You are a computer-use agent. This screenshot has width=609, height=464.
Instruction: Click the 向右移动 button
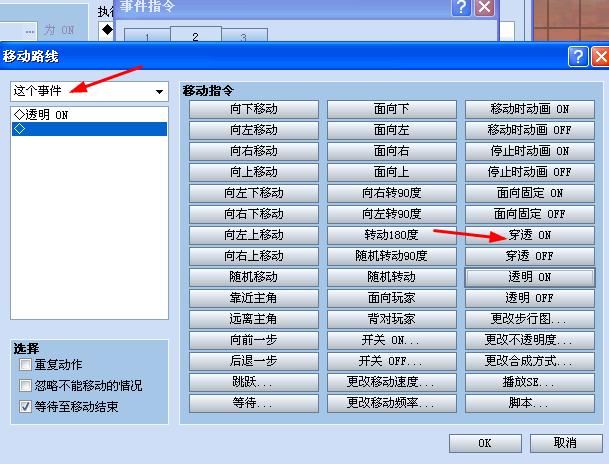coord(254,151)
